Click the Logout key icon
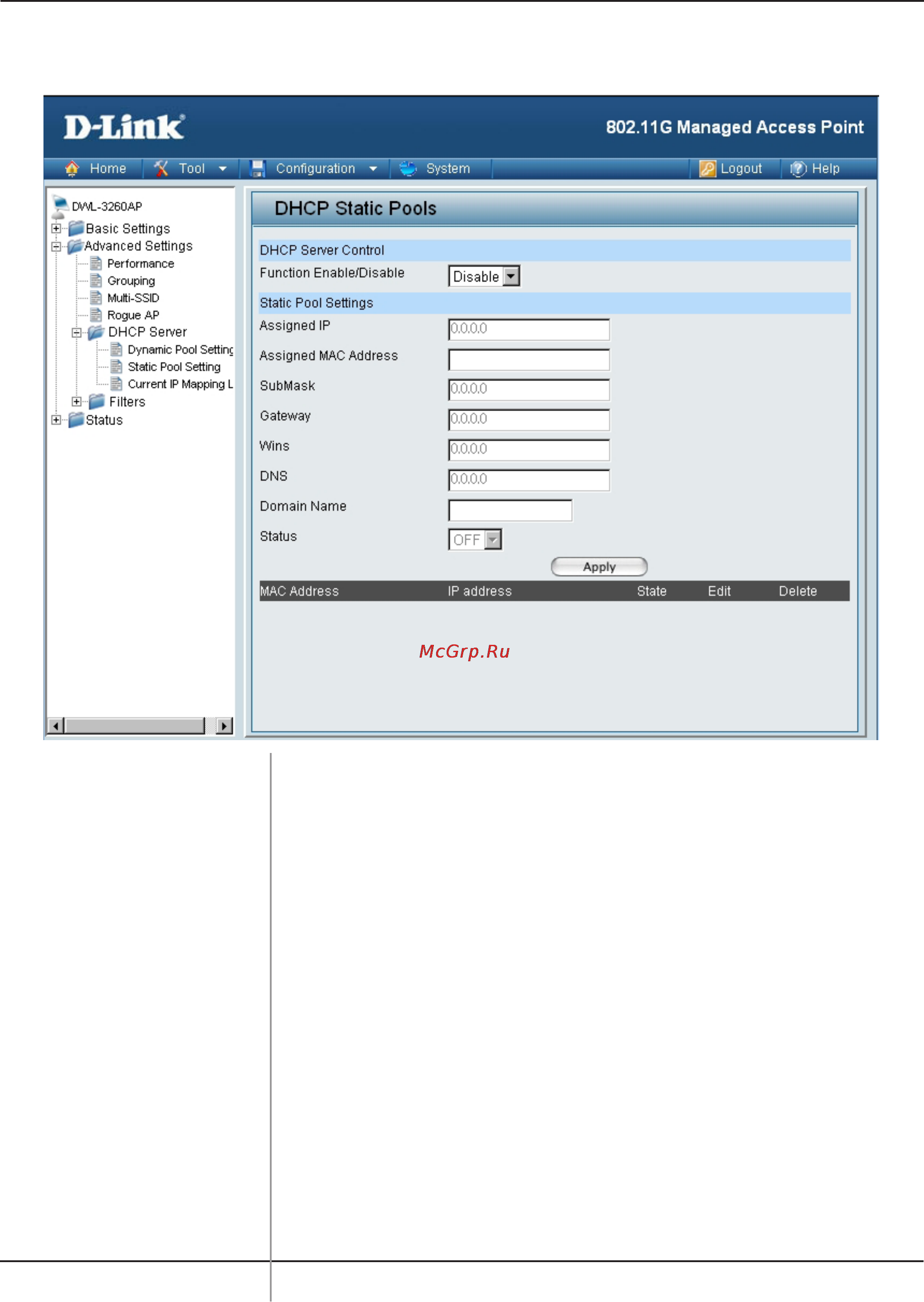 point(707,169)
